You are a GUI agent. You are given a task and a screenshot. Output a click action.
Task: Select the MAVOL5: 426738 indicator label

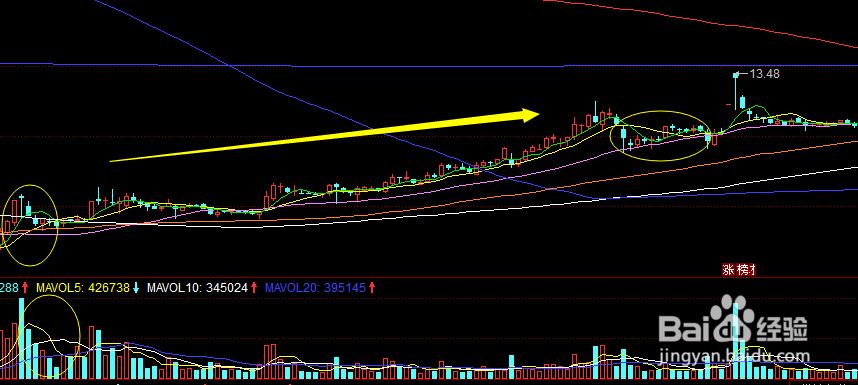point(83,287)
